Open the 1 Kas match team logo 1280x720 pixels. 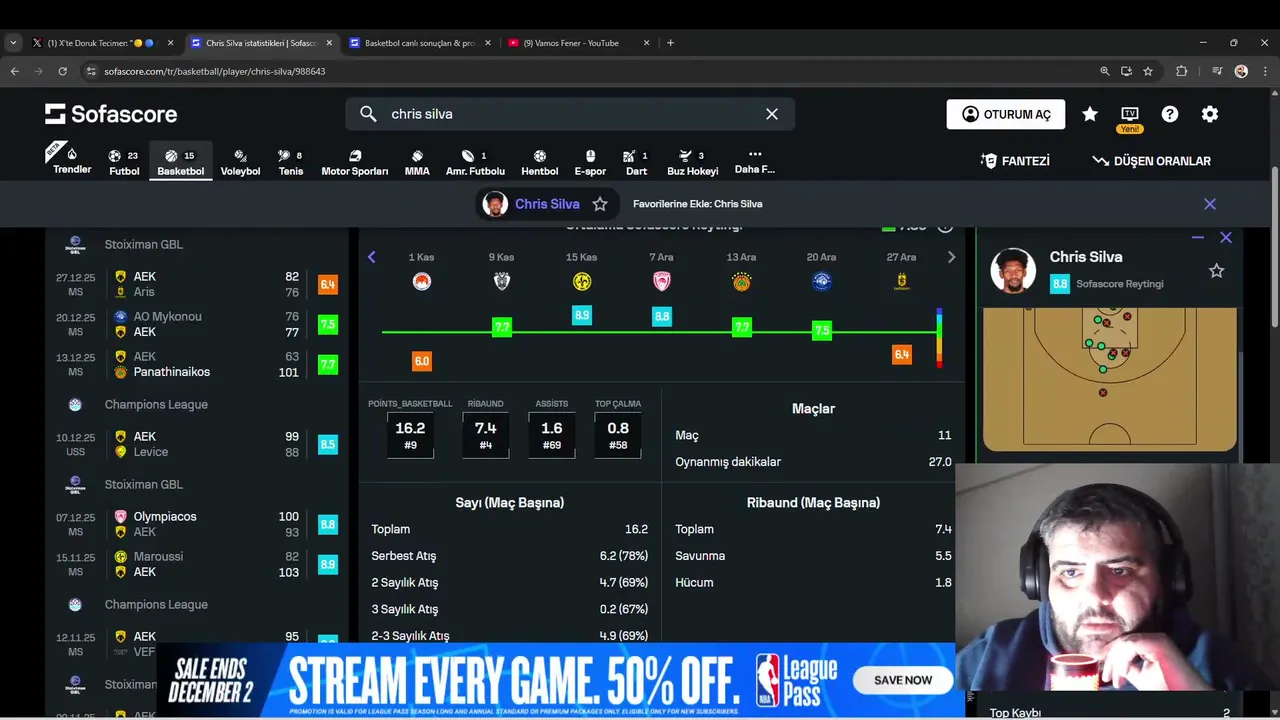(422, 282)
